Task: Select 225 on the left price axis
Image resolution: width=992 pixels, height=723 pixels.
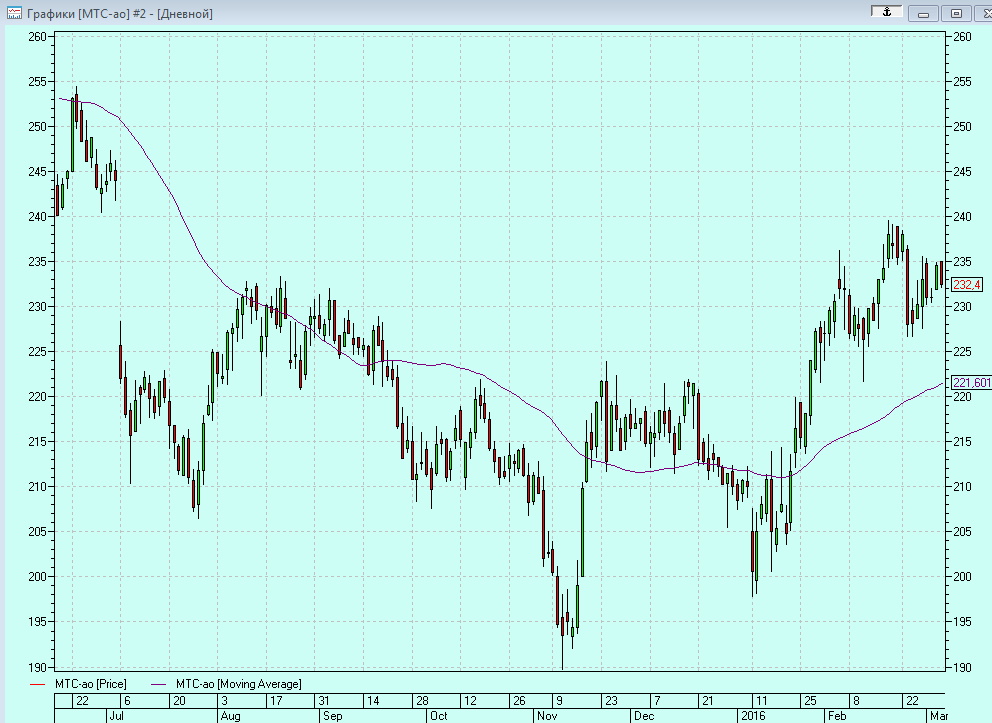Action: [x=37, y=352]
